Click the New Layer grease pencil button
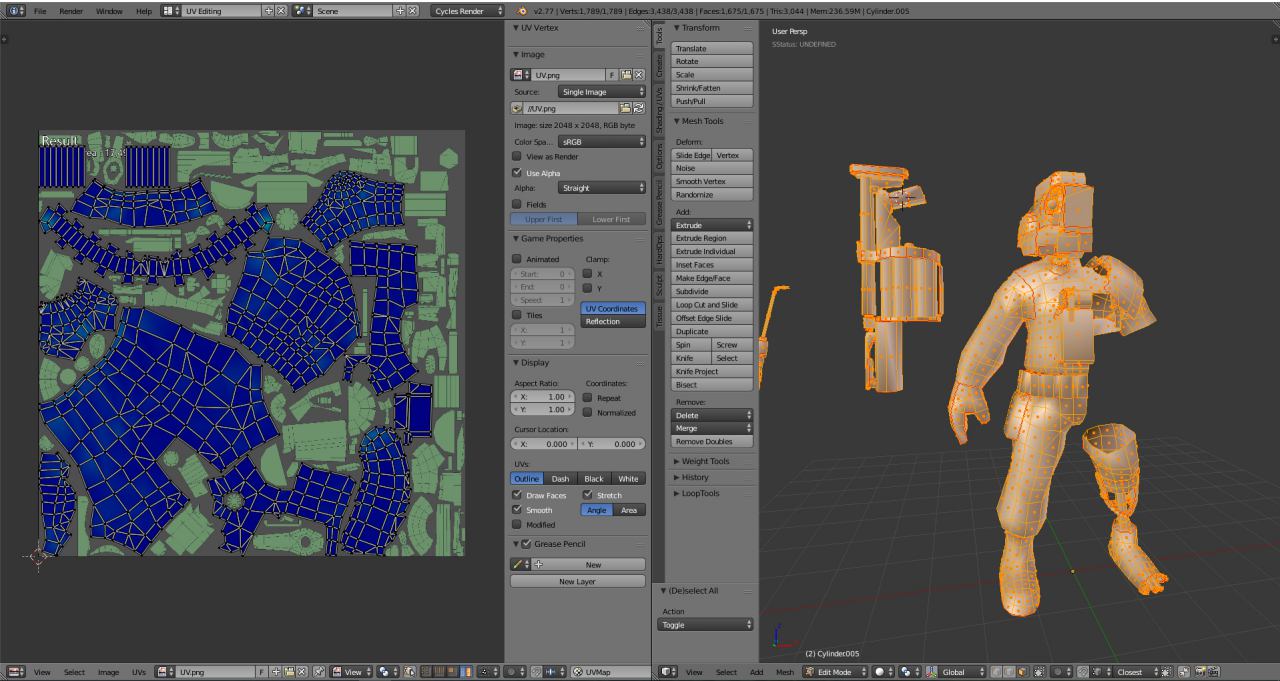Viewport: 1280px width, 681px height. pyautogui.click(x=577, y=581)
